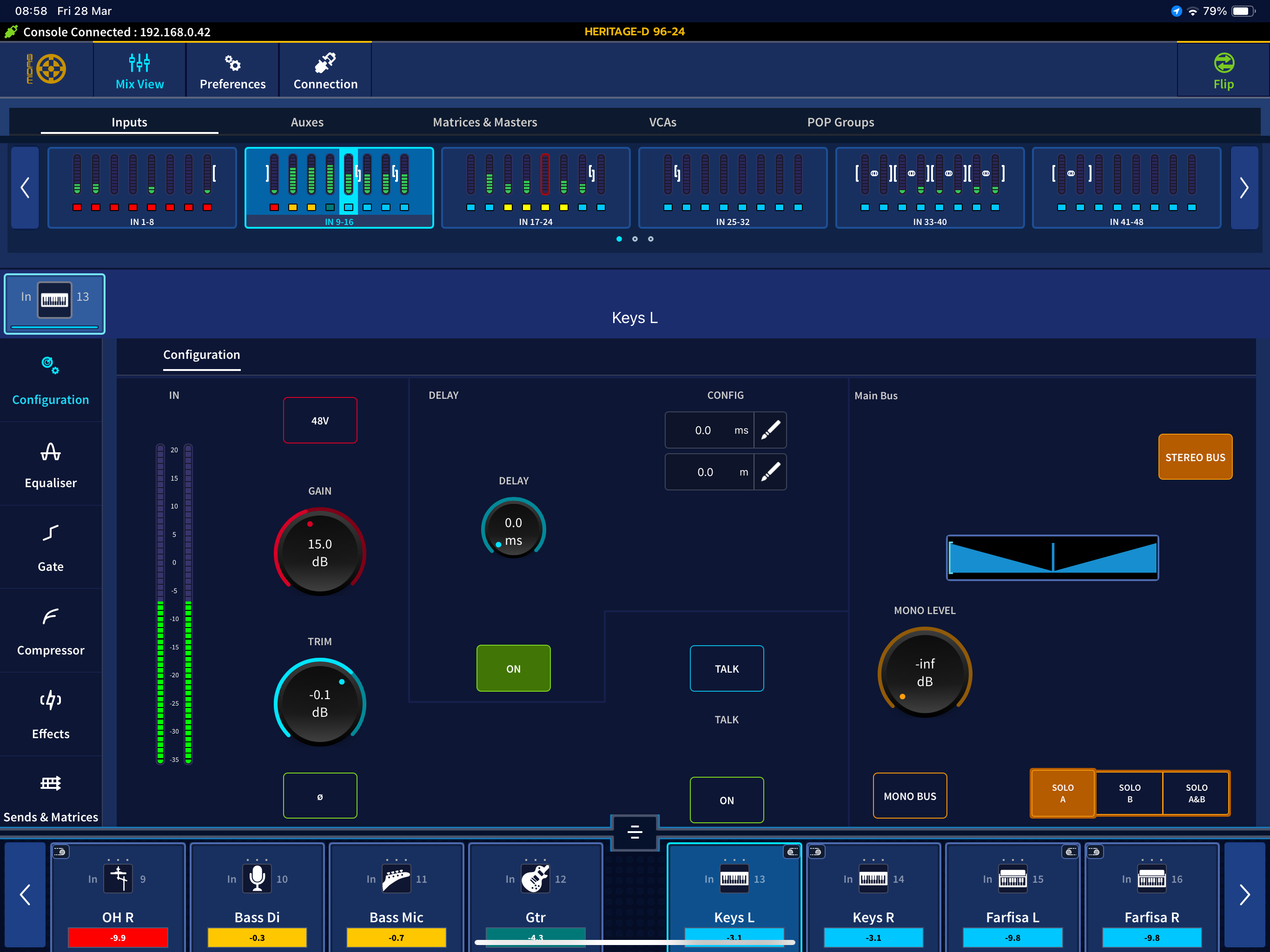Tap the delay ms value field

[710, 430]
